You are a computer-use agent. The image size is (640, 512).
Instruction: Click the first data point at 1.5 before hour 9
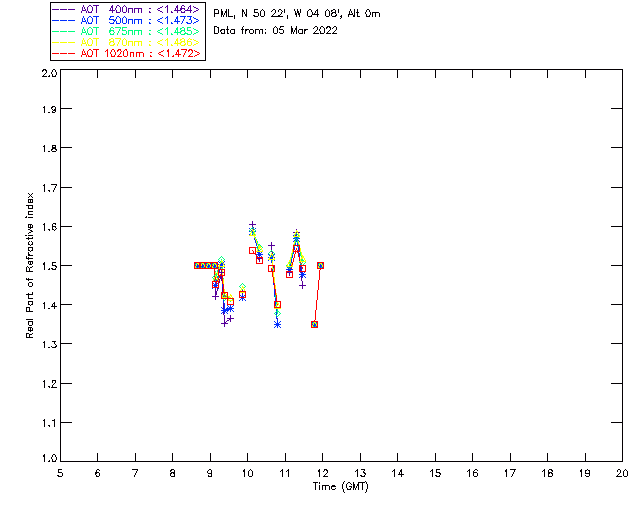click(x=197, y=265)
